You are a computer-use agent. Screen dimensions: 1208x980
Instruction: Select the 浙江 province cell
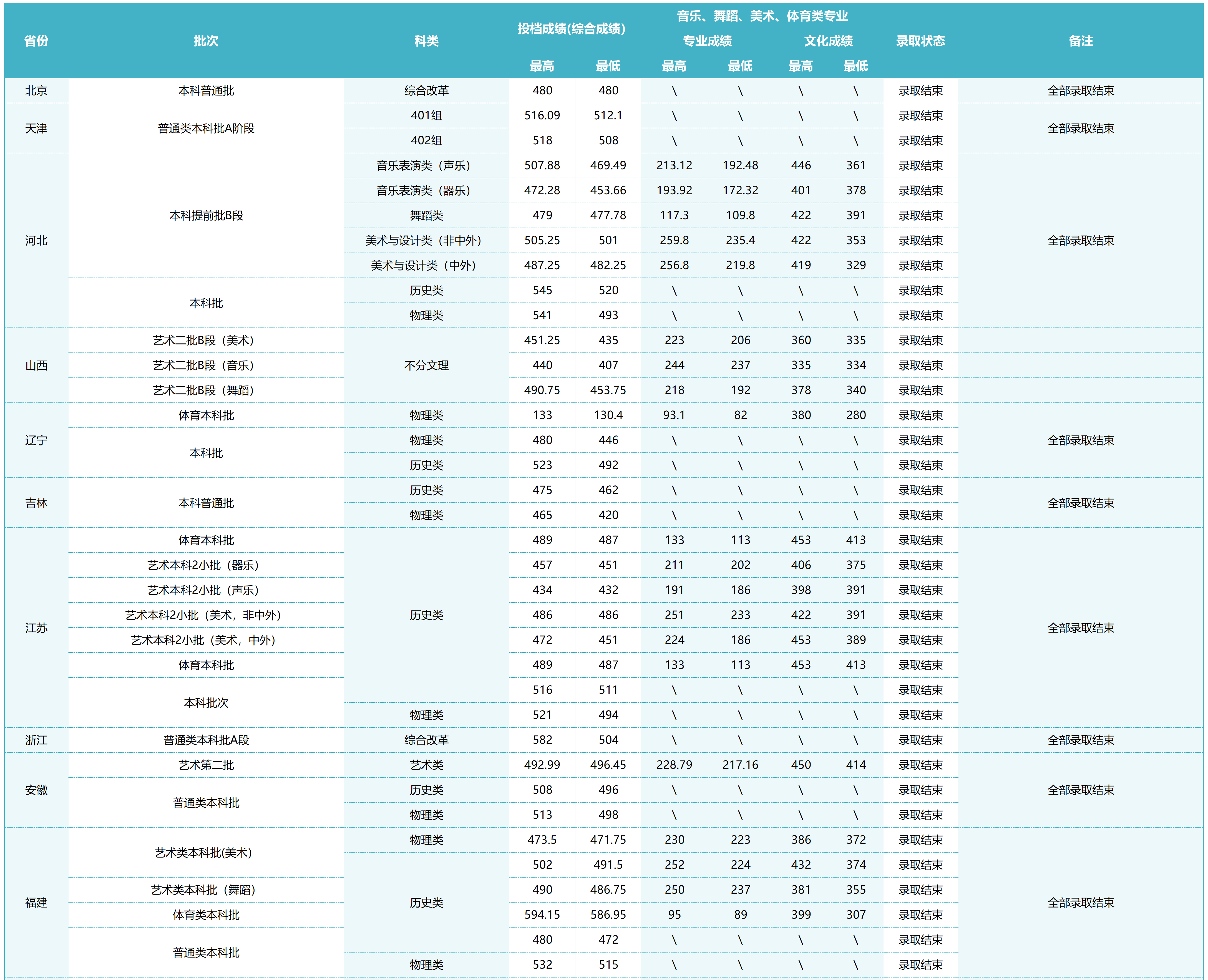[x=36, y=740]
